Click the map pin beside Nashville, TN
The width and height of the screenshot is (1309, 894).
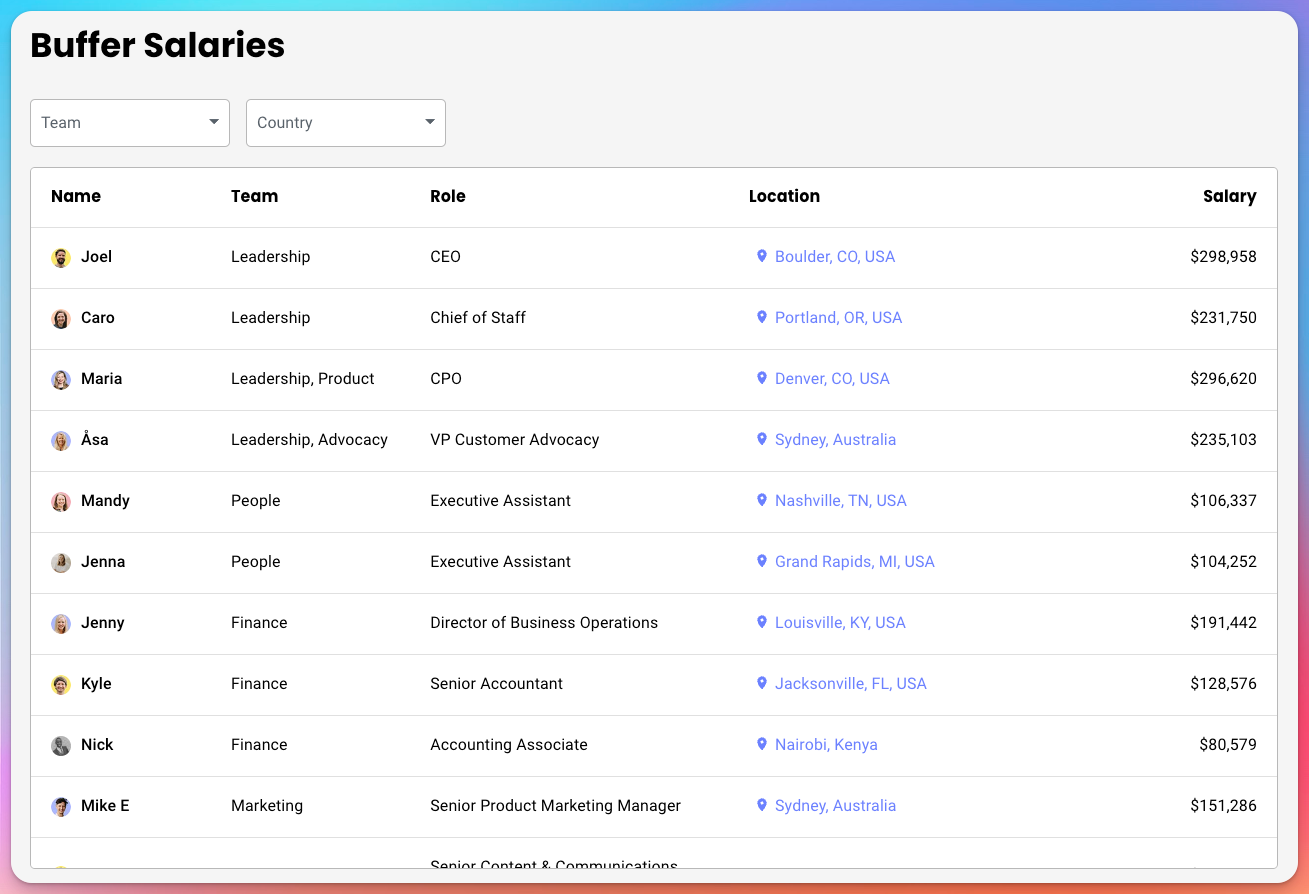click(762, 501)
